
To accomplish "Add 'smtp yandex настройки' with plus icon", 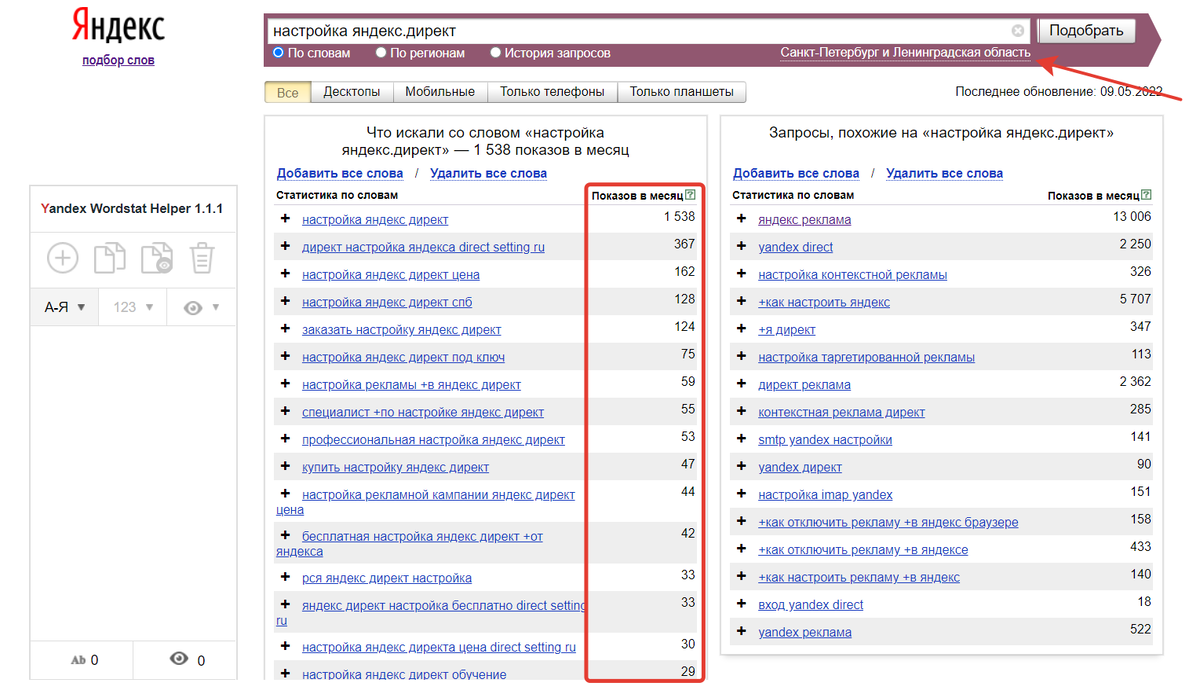I will tap(741, 438).
